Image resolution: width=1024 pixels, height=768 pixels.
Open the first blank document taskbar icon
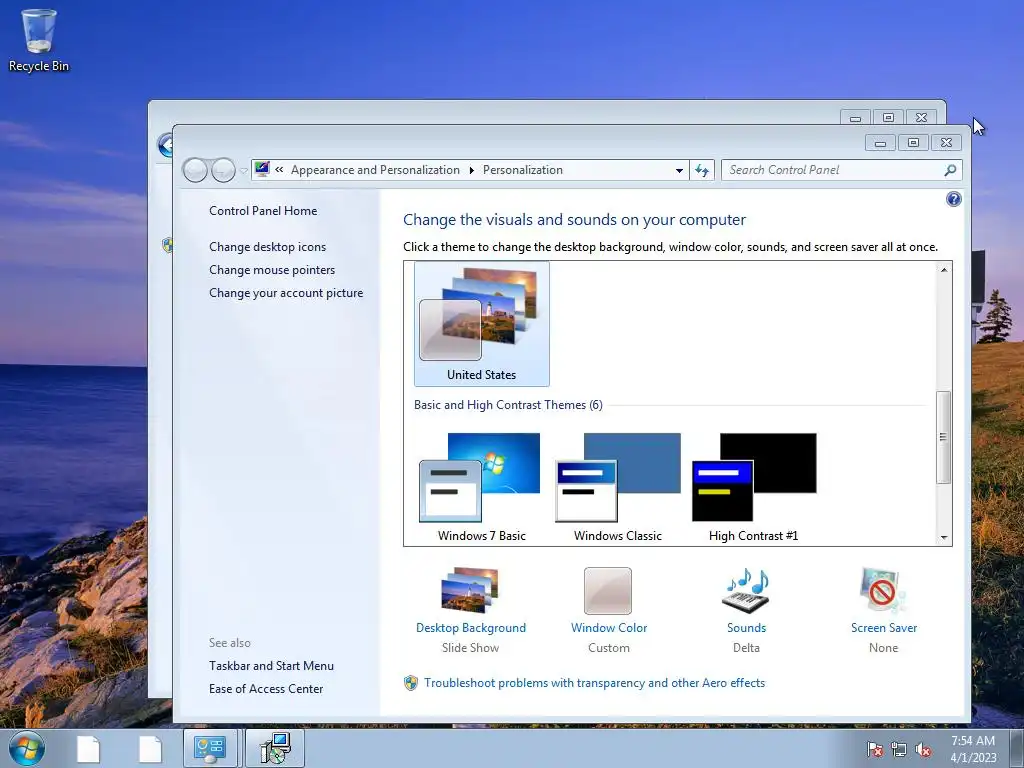click(x=88, y=749)
